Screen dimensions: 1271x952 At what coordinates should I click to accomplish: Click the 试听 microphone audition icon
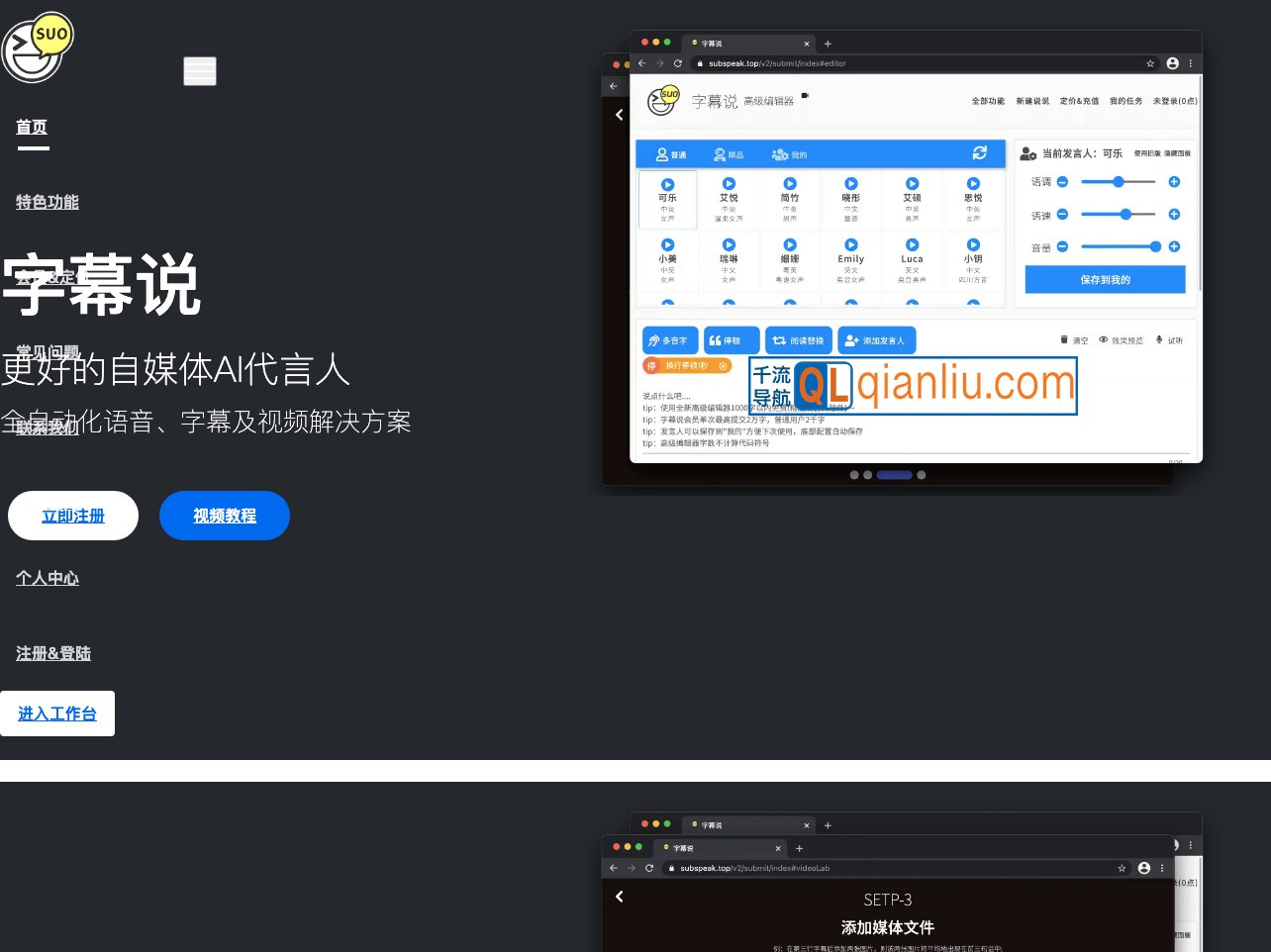click(1159, 339)
